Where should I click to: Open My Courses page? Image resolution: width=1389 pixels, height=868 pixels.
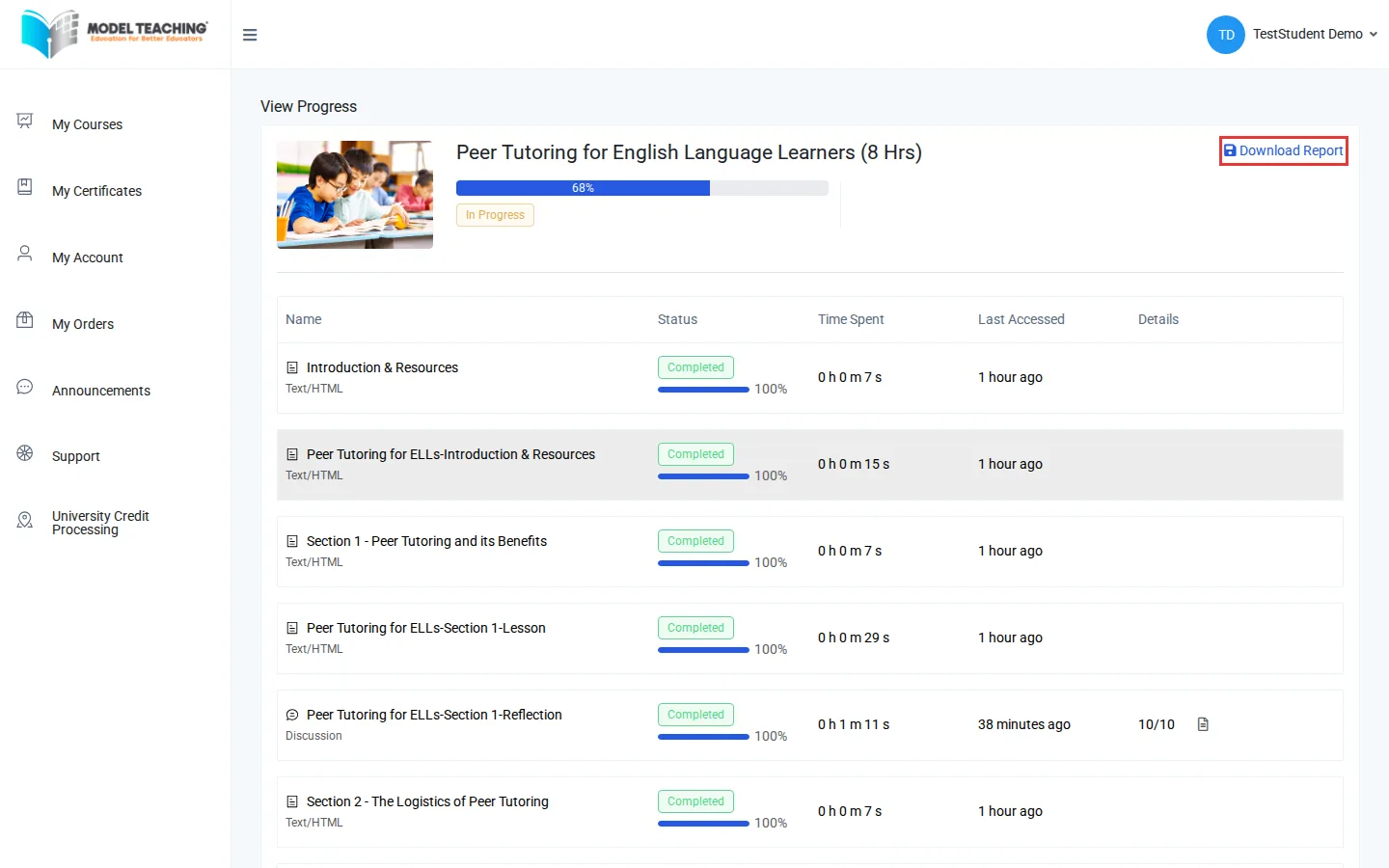pyautogui.click(x=87, y=124)
